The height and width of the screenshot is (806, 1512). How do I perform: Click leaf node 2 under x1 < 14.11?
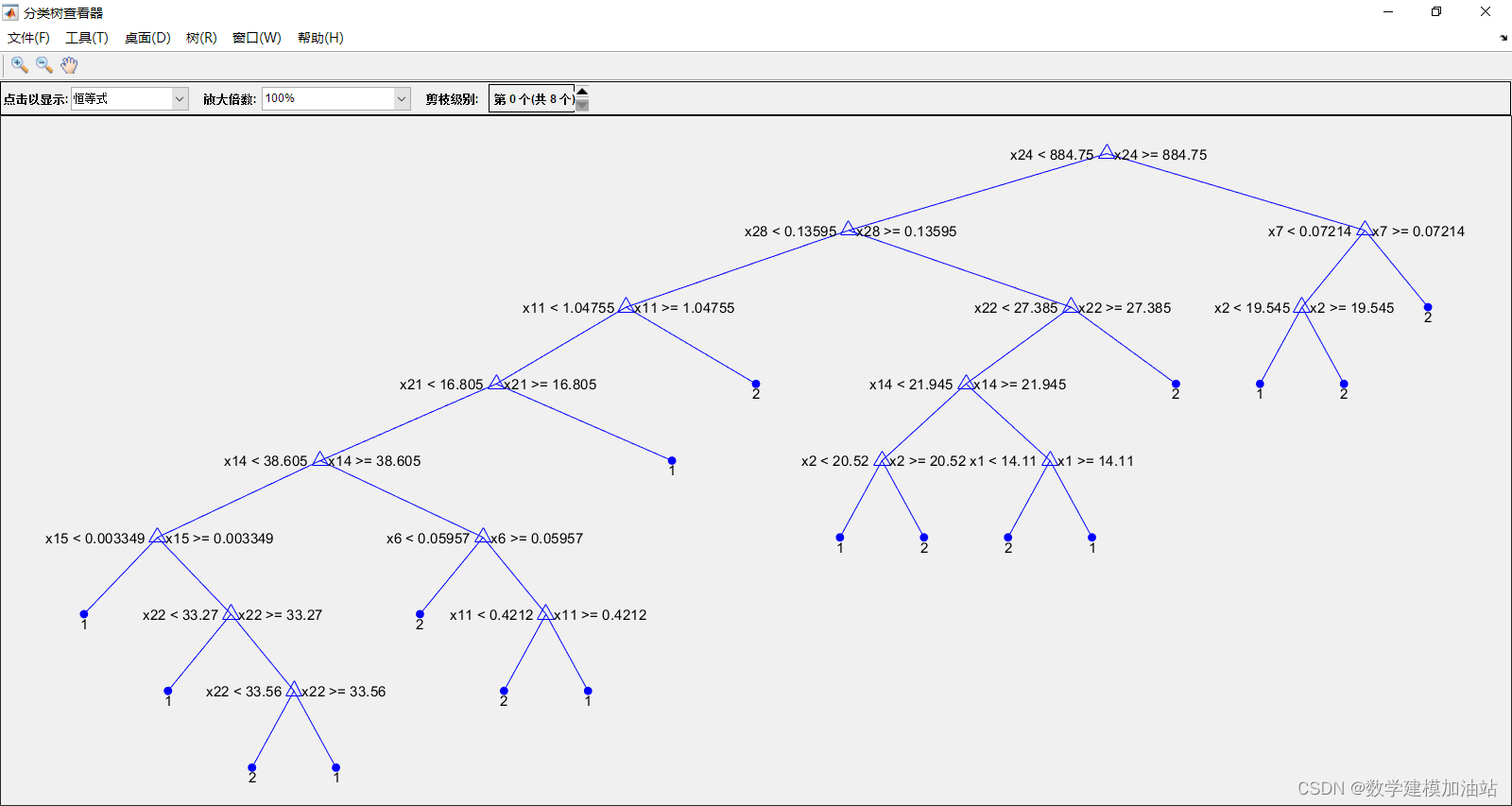[x=1008, y=537]
